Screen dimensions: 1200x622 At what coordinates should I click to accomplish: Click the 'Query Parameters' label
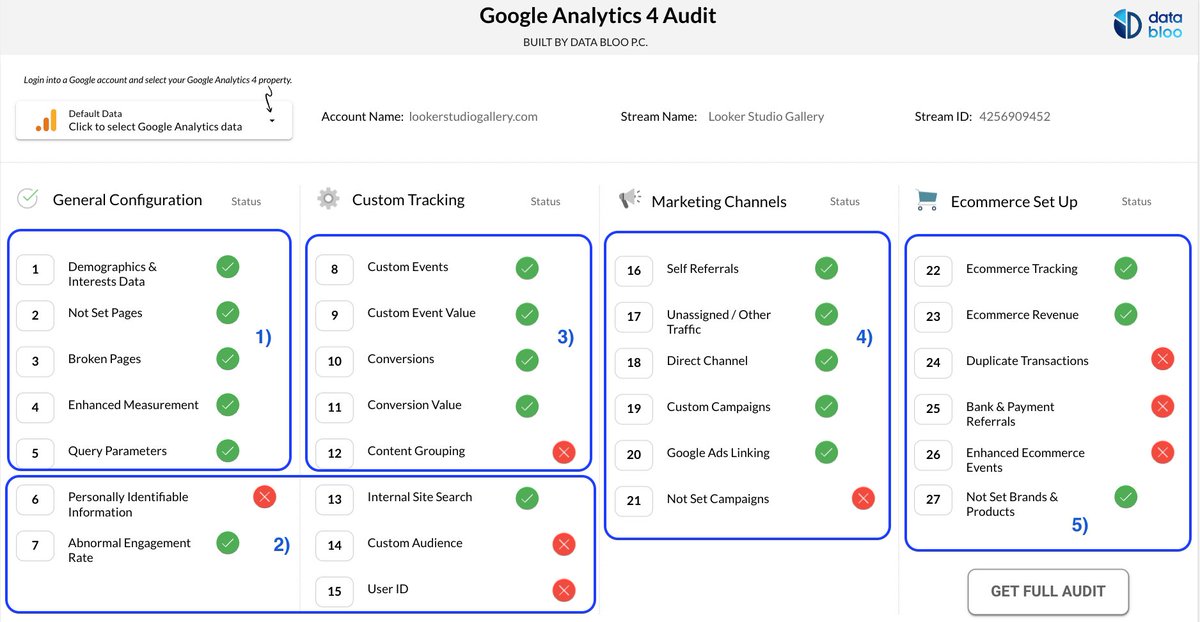[x=117, y=451]
